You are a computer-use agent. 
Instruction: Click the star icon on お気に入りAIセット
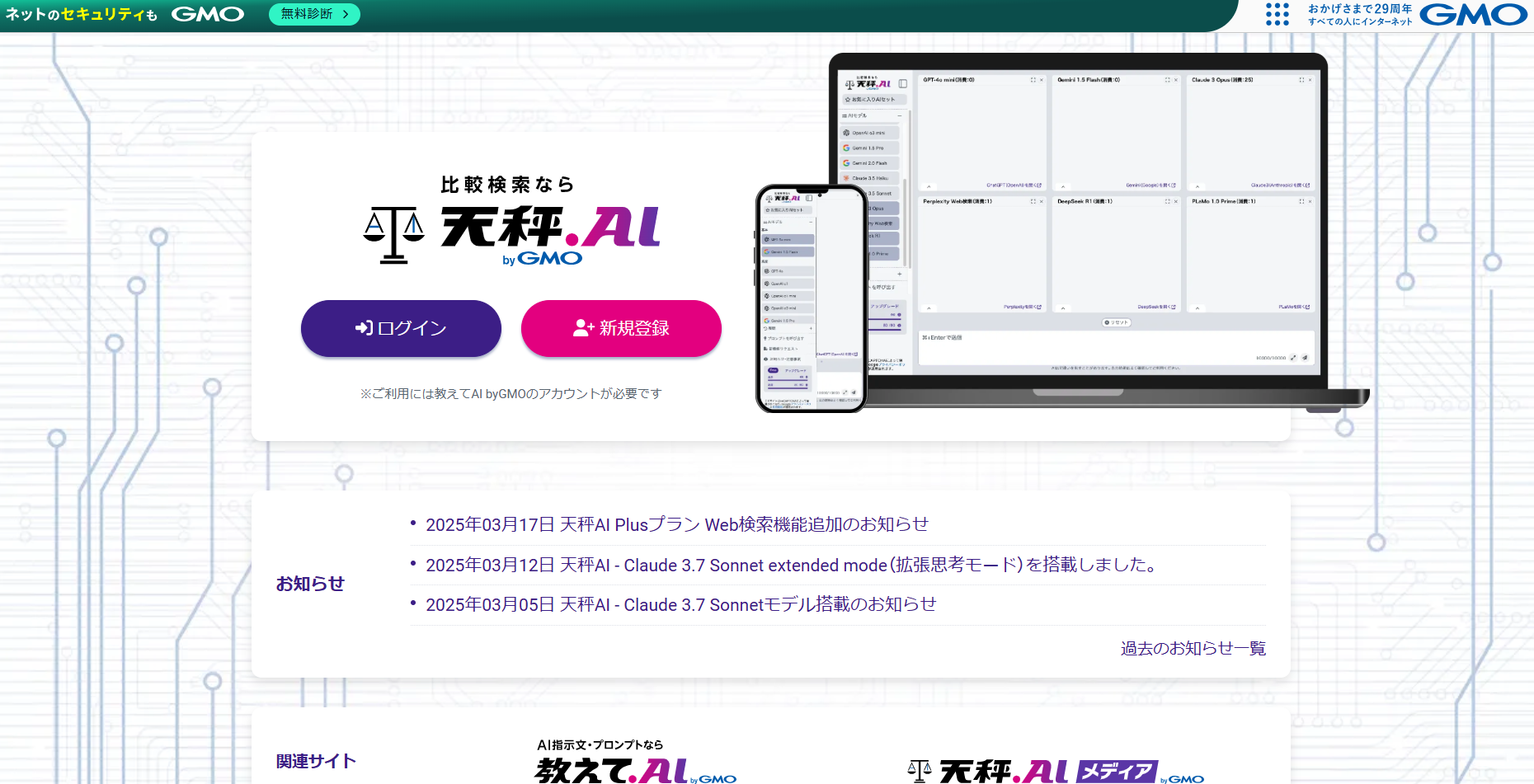click(847, 99)
